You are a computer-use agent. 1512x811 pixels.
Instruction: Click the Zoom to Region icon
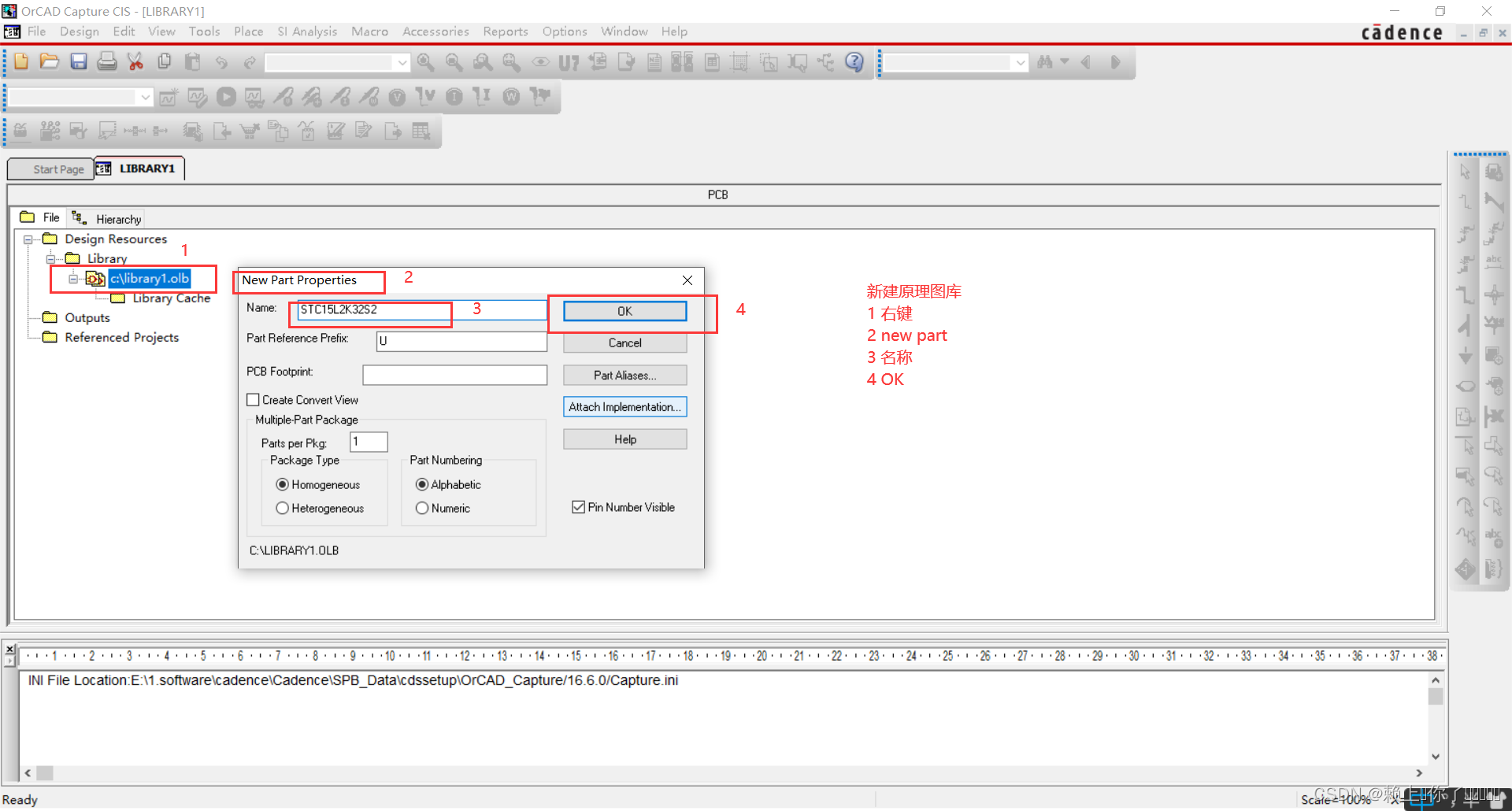tap(483, 62)
